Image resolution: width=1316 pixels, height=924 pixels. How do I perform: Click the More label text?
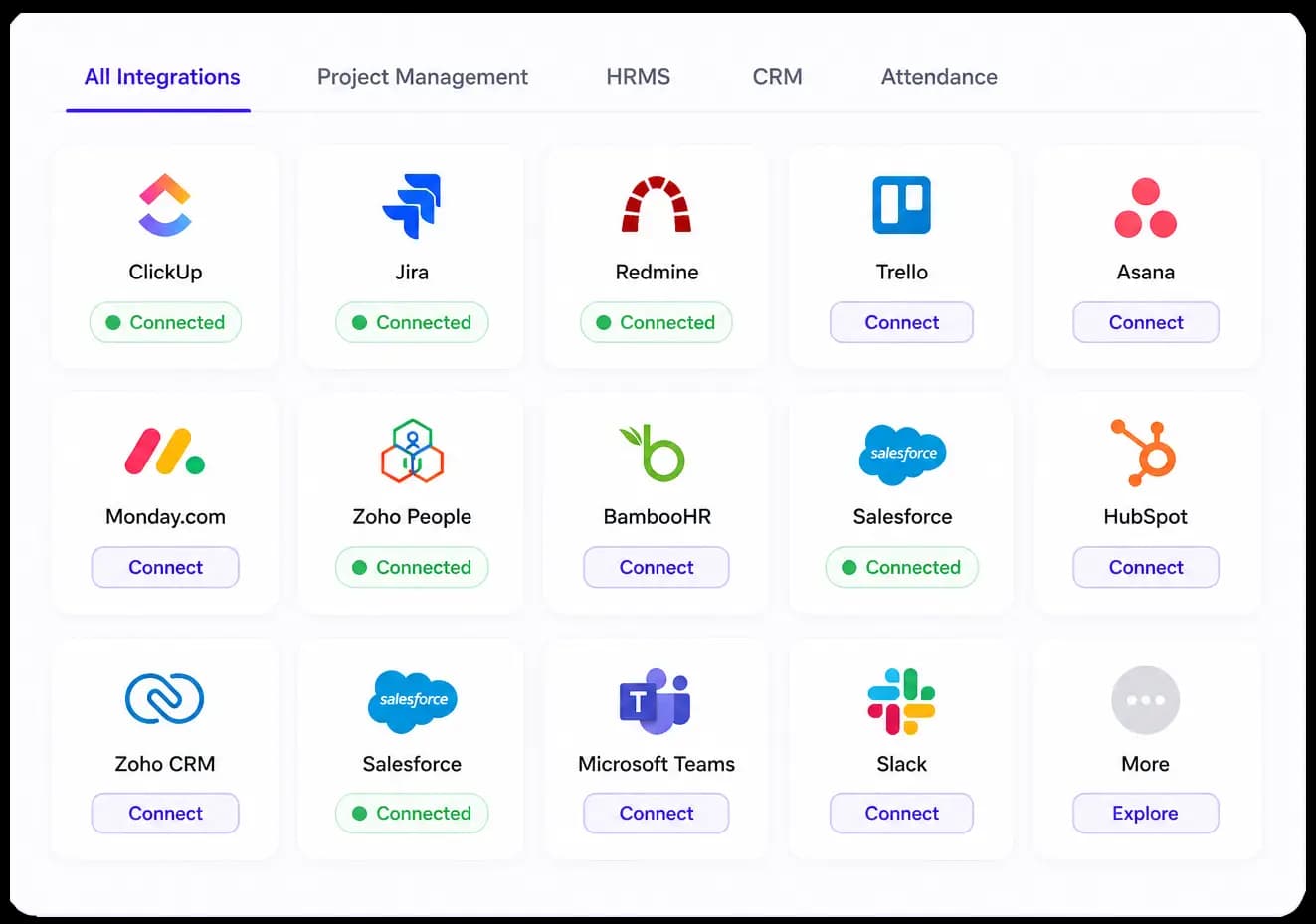[1145, 764]
